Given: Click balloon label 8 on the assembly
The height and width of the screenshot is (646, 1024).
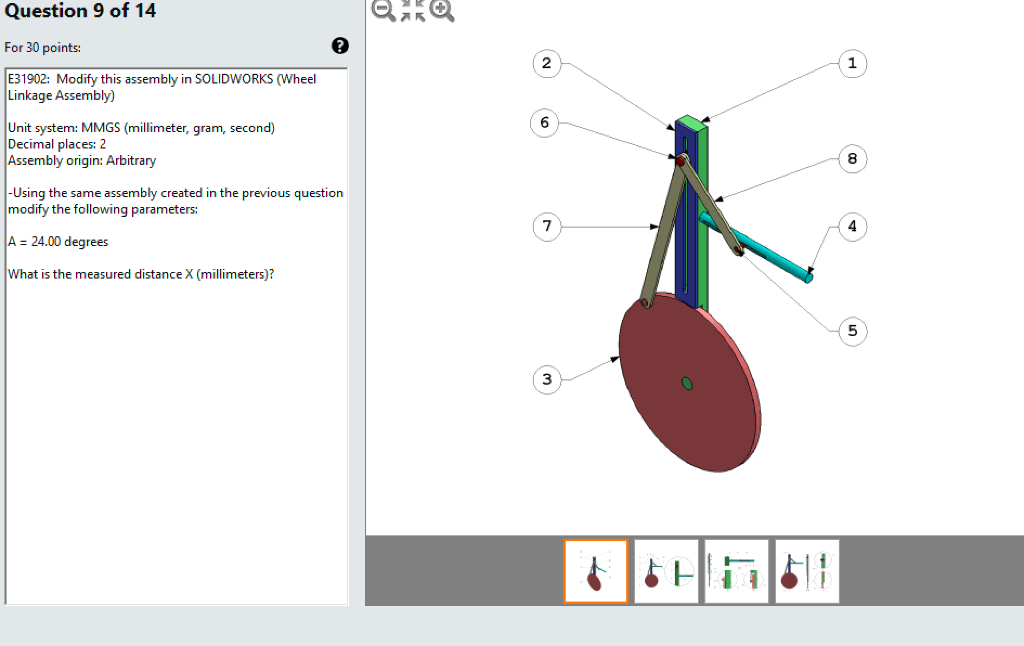Looking at the screenshot, I should pyautogui.click(x=851, y=158).
